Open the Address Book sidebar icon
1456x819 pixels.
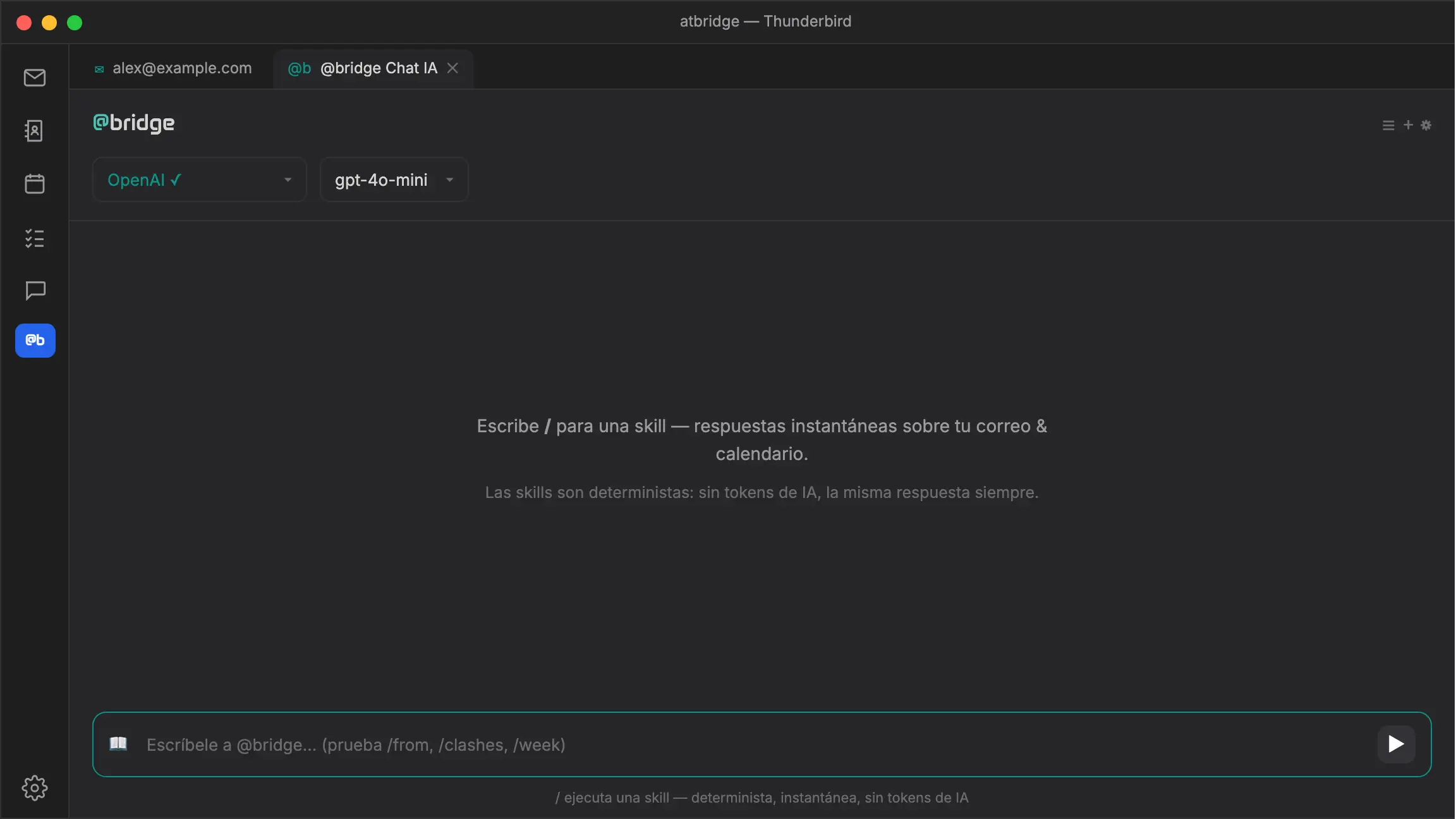pyautogui.click(x=35, y=131)
